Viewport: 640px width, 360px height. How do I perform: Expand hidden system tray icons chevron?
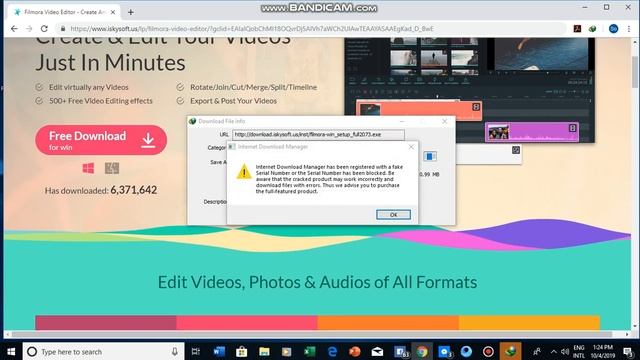click(553, 351)
